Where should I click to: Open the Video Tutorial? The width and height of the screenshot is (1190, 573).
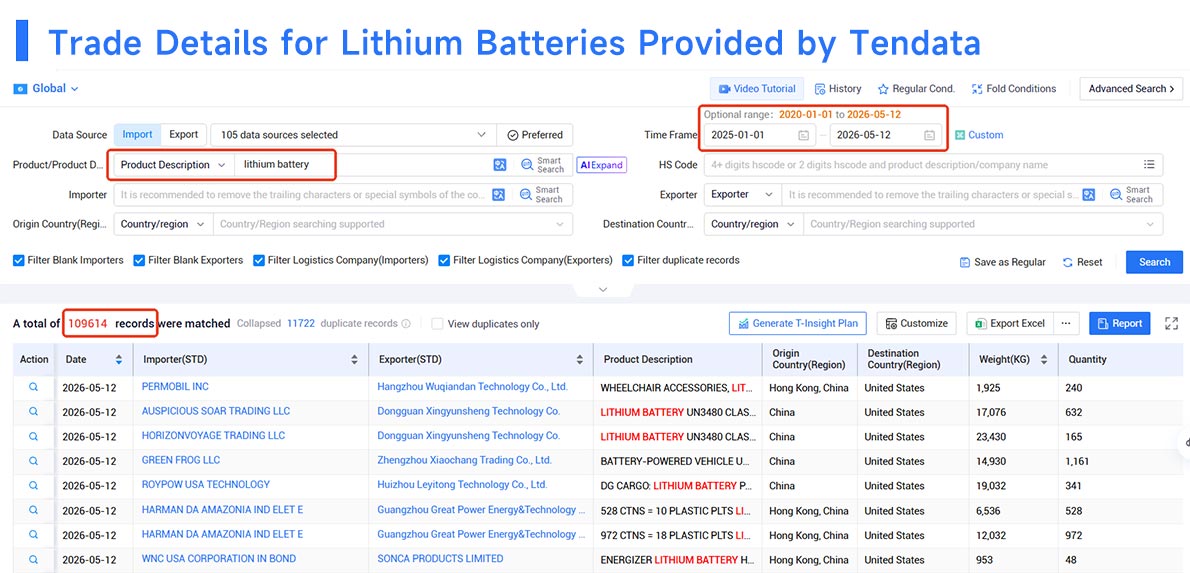coord(757,89)
